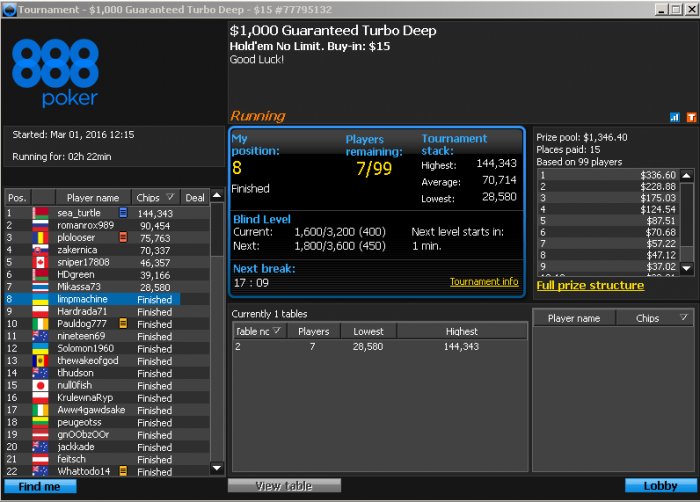
Task: Select player zakernica
Action: [107, 250]
